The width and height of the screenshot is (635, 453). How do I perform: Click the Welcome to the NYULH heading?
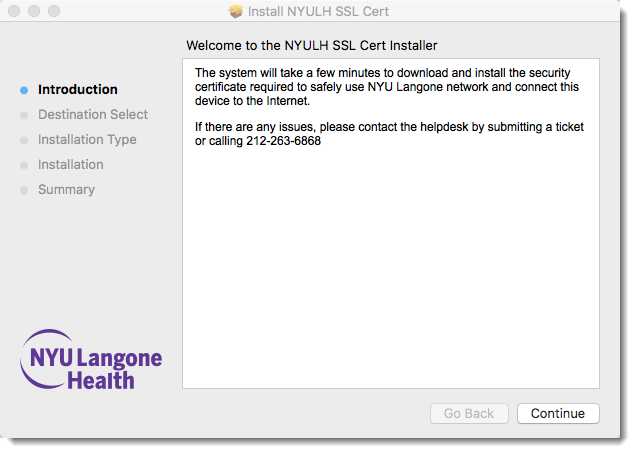coord(311,45)
